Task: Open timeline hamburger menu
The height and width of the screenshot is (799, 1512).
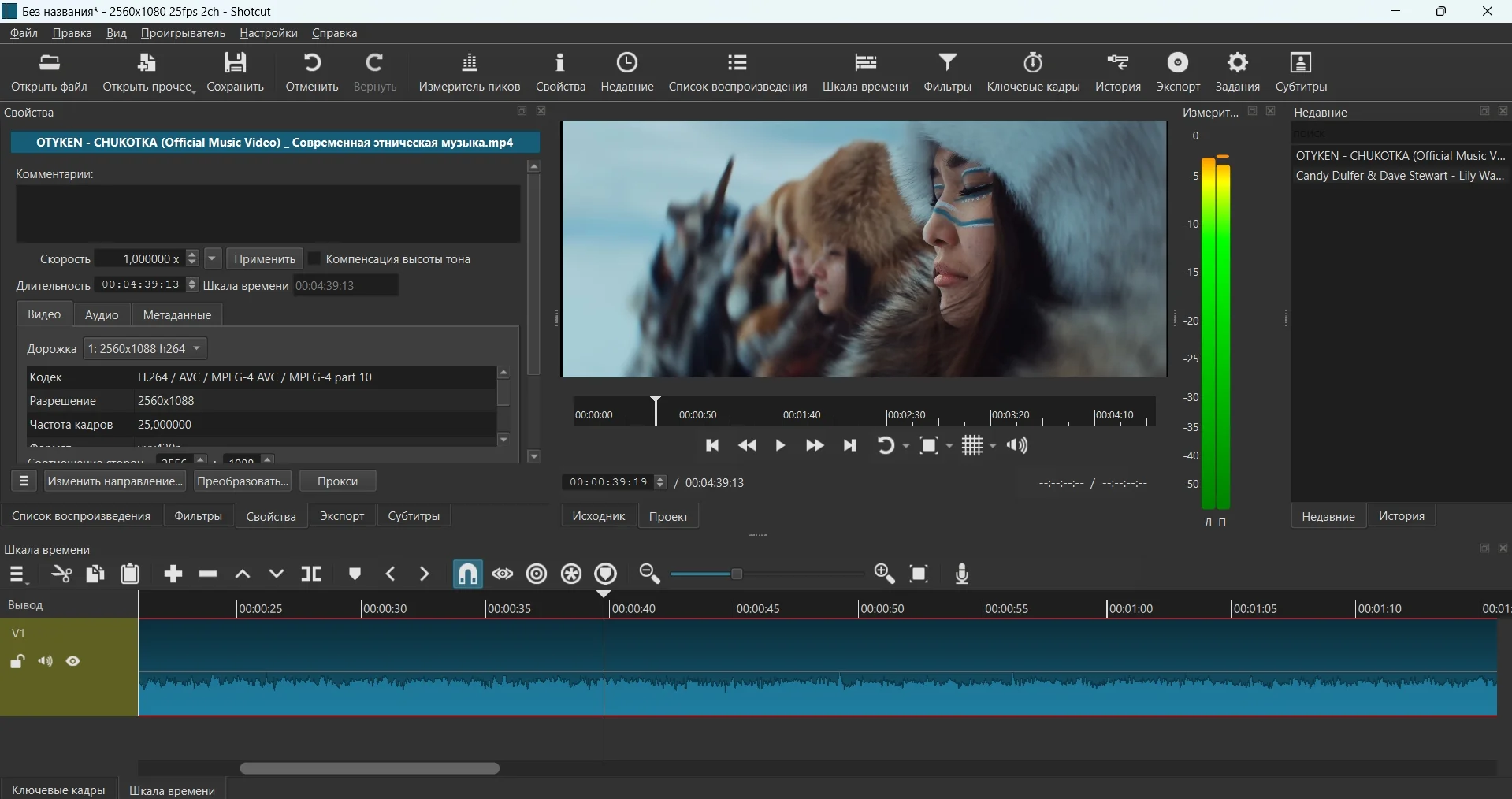Action: tap(17, 574)
